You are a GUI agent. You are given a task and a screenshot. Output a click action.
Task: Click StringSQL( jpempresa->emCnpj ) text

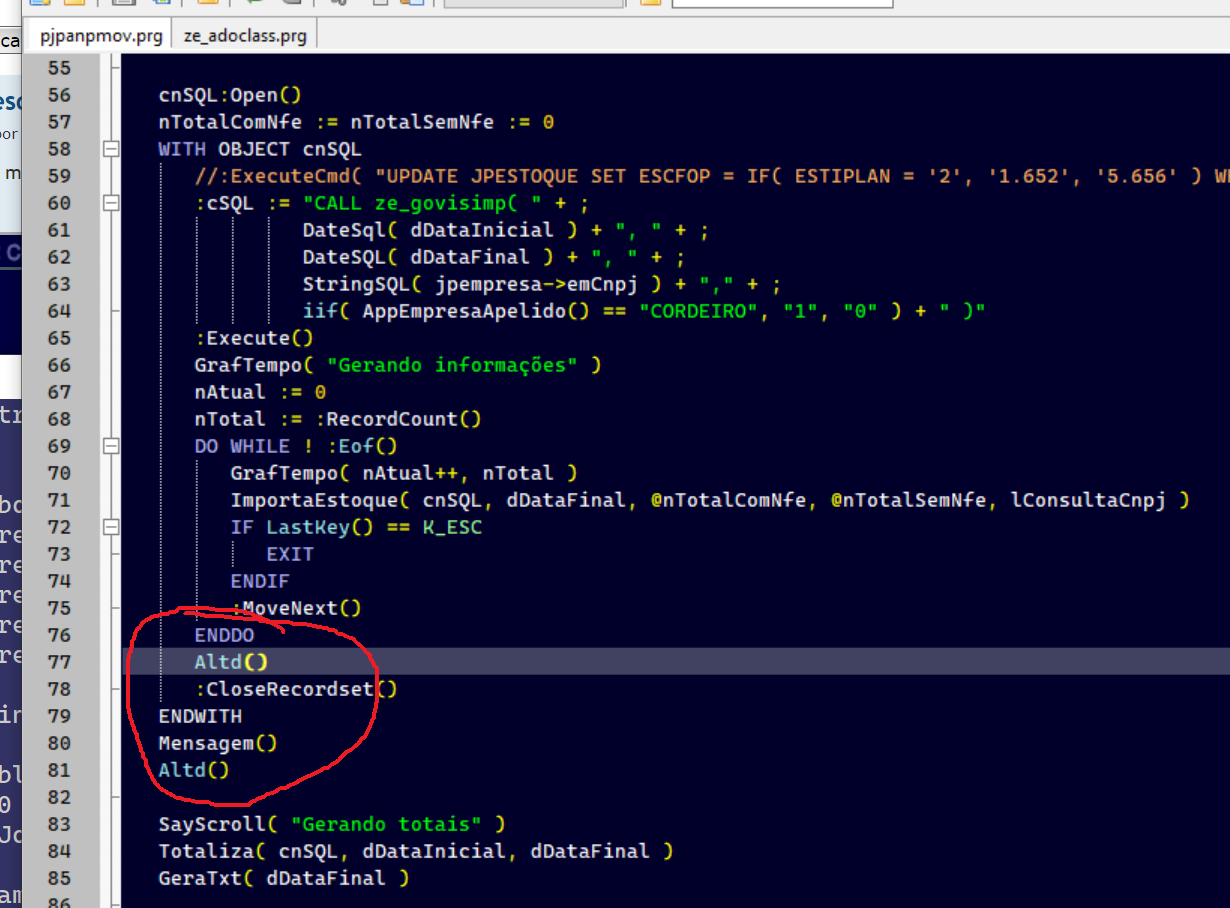[x=483, y=284]
